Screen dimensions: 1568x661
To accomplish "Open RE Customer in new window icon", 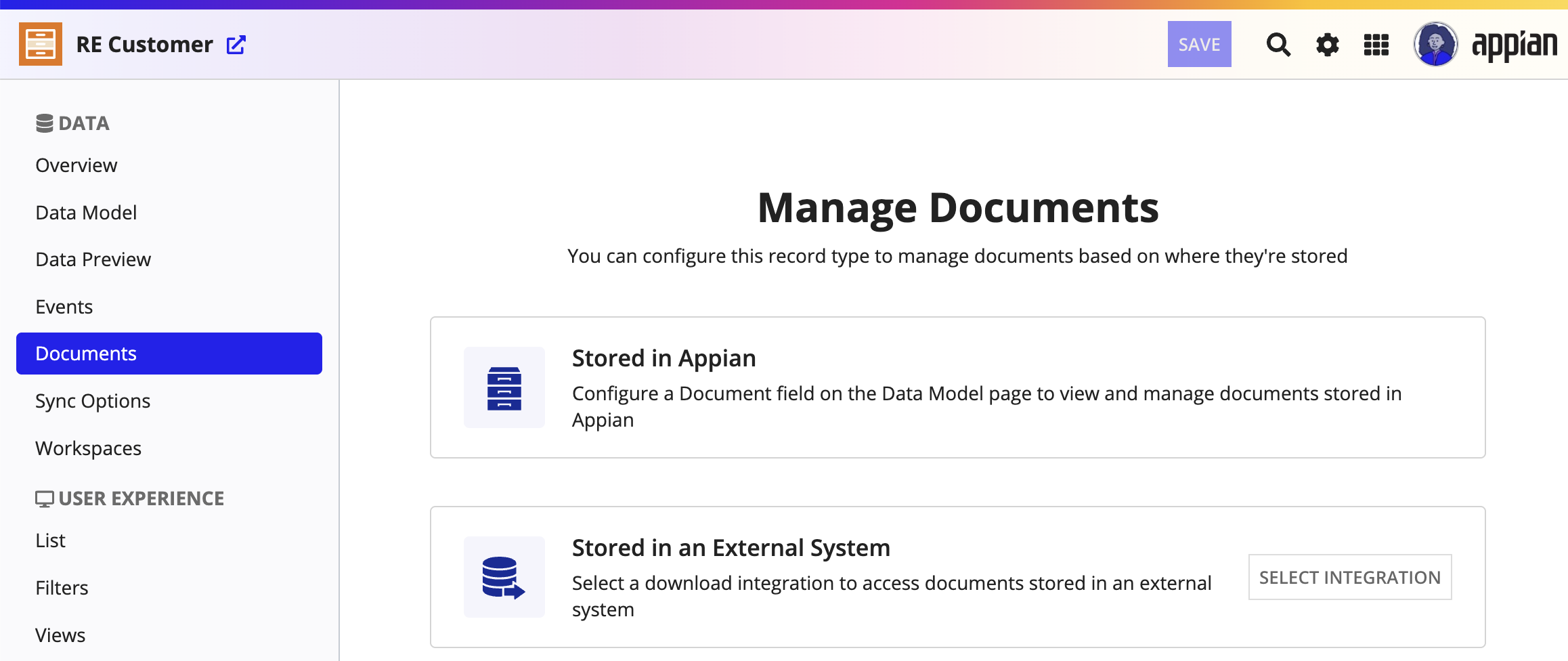I will (x=236, y=45).
